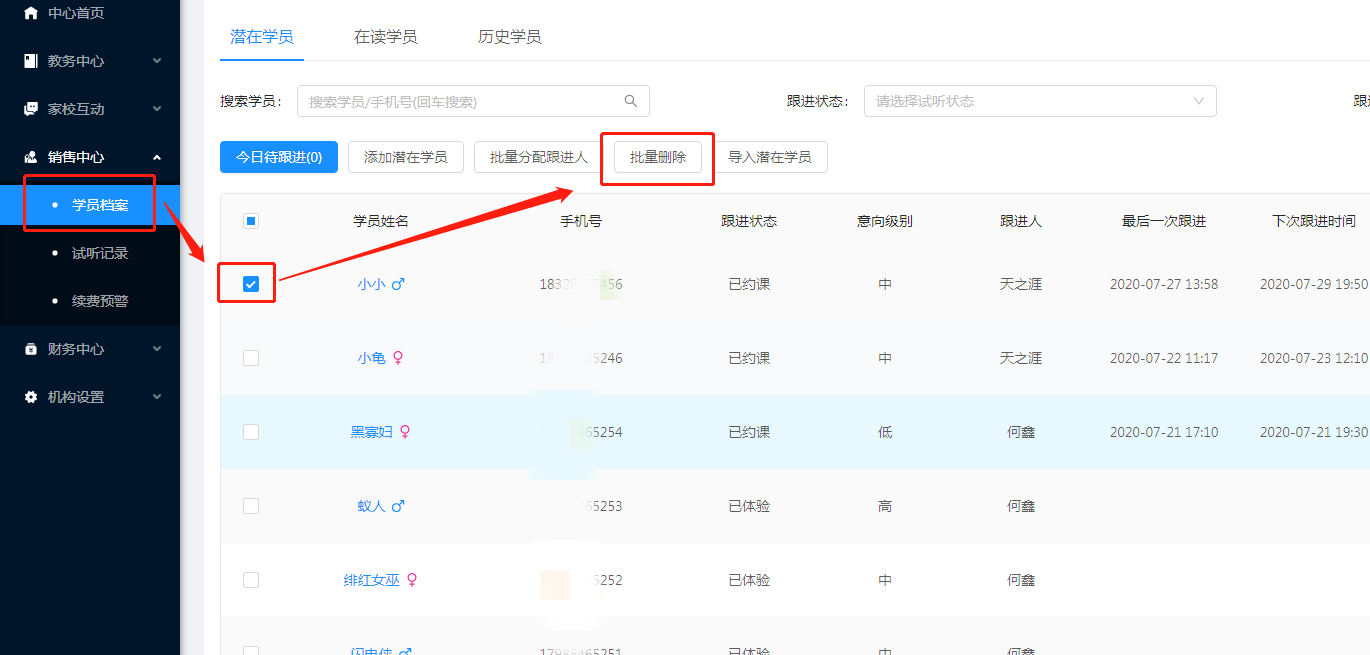
Task: Switch to the 历史学员 tab
Action: point(509,37)
